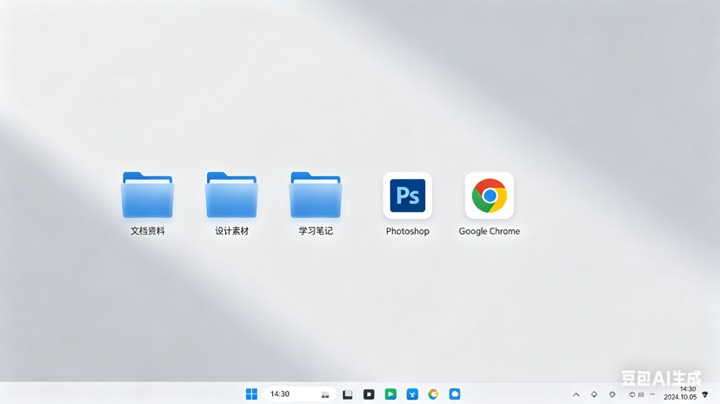
Task: Click the Photoshop label text
Action: pyautogui.click(x=407, y=231)
